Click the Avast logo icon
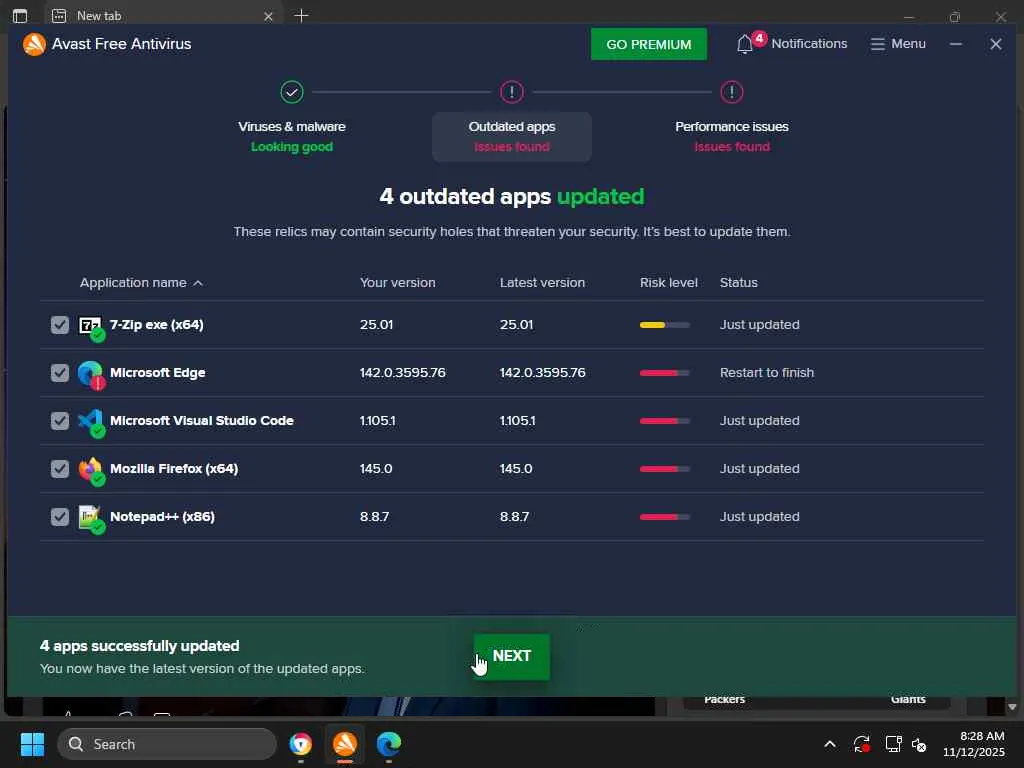Screen dimensions: 1024x768 click(34, 44)
